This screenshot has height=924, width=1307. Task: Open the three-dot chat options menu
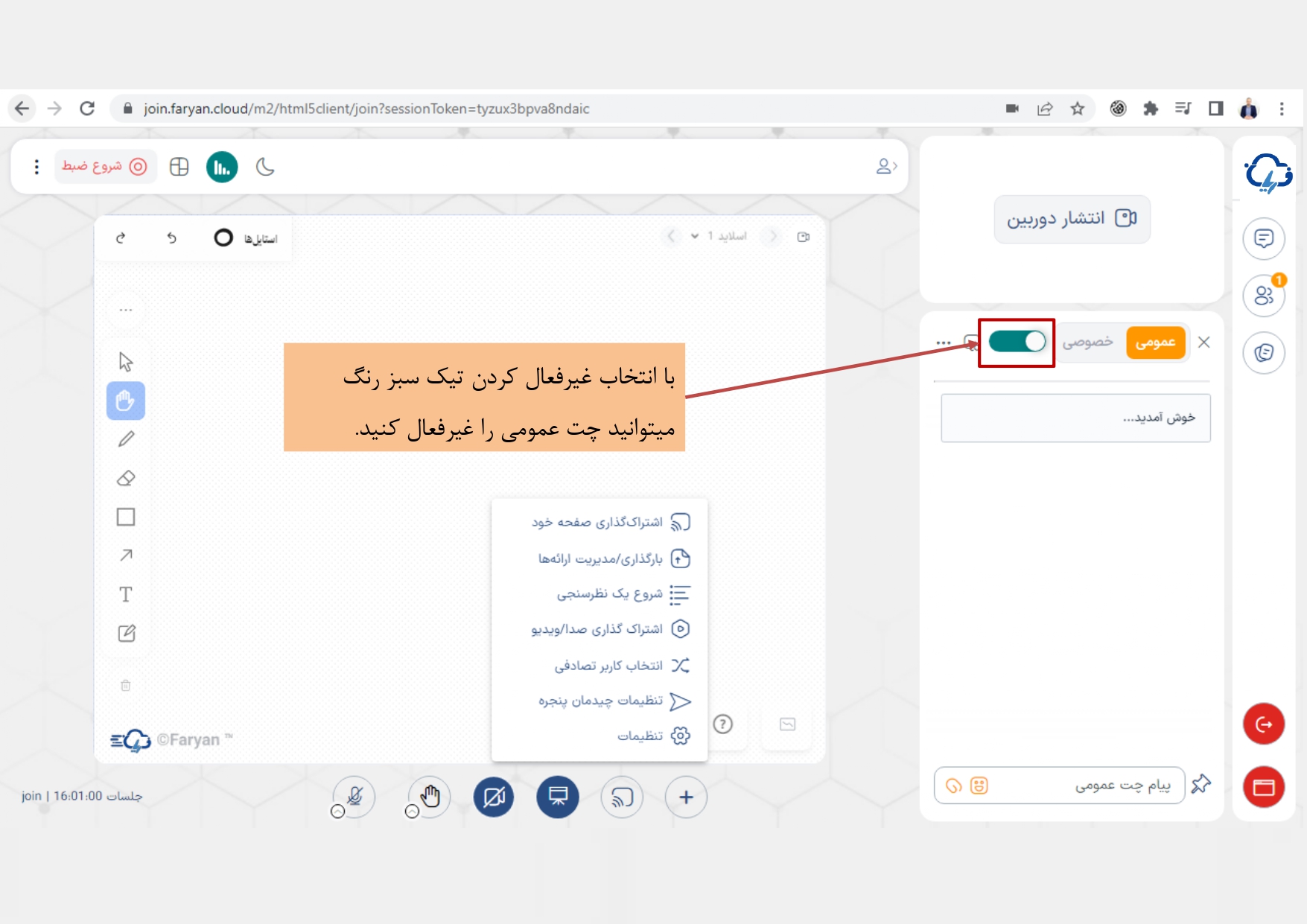point(944,343)
